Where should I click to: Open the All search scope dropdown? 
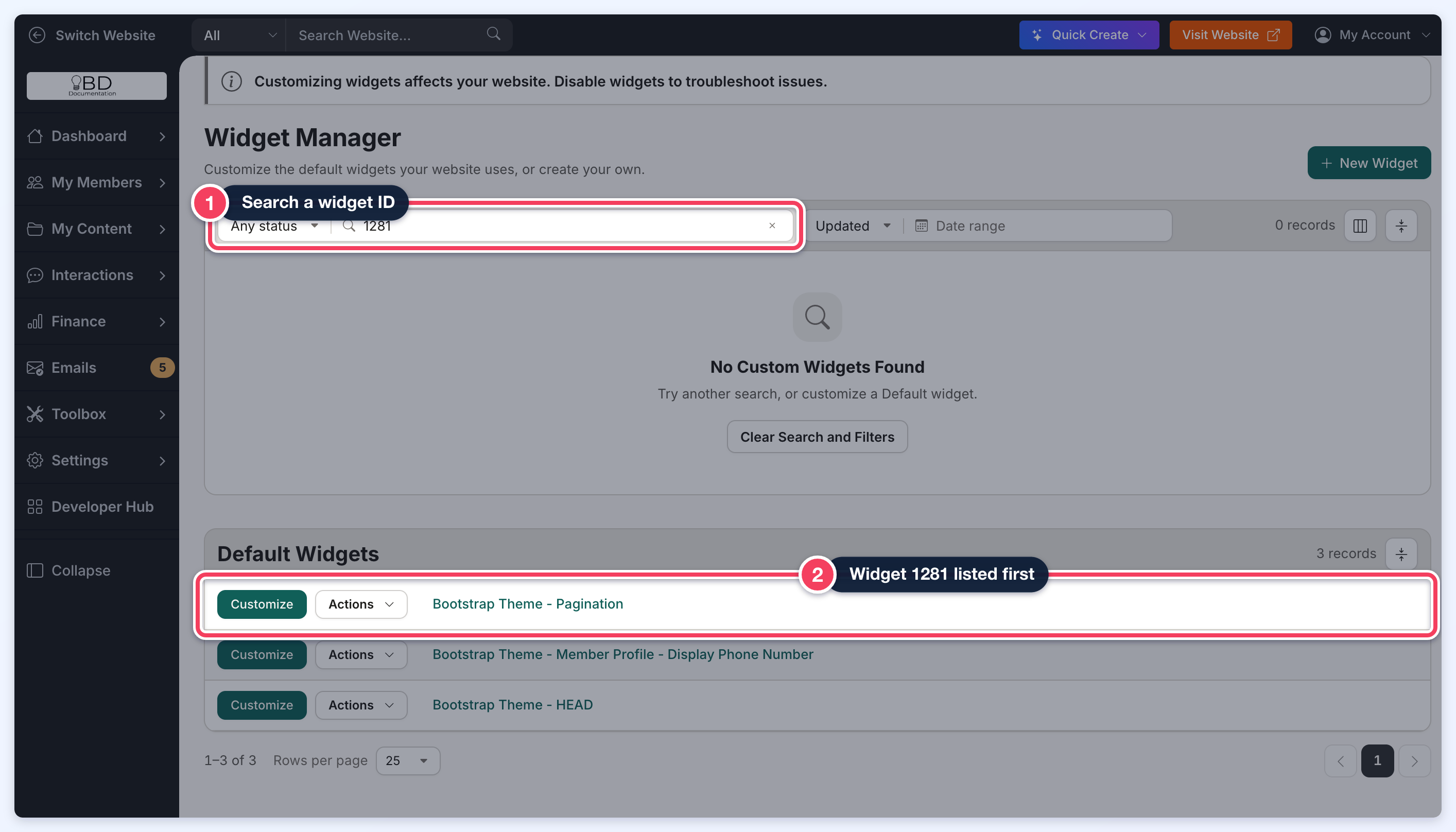coord(239,35)
